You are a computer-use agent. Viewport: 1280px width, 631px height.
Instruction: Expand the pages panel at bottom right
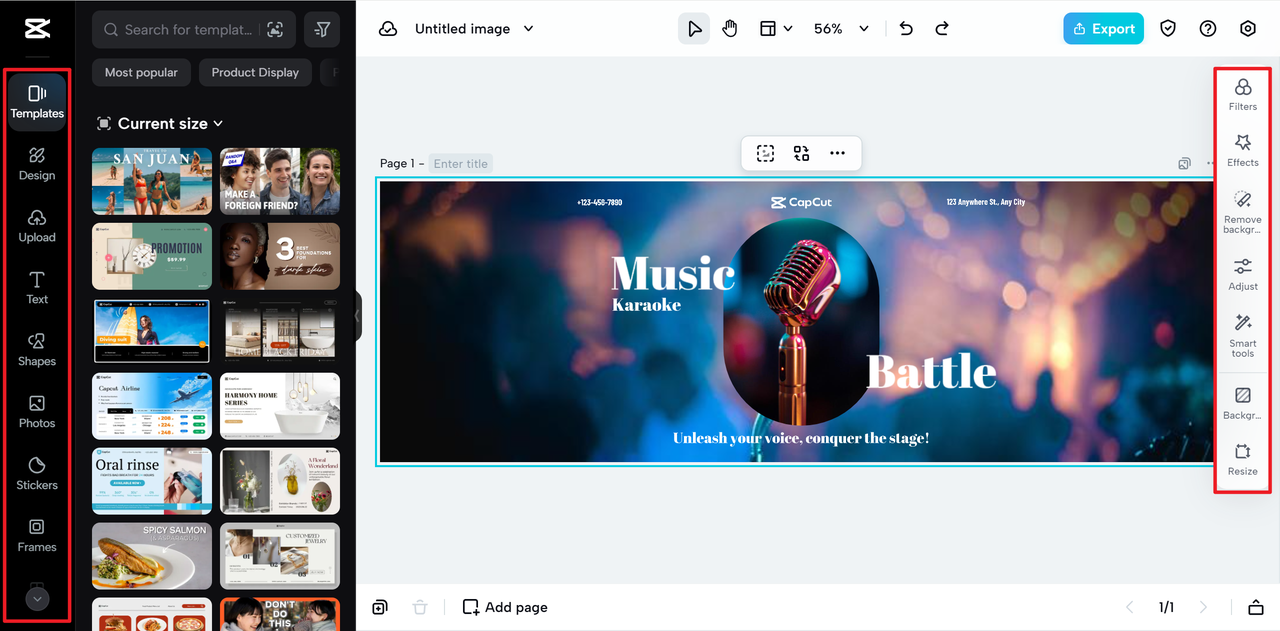point(1255,607)
